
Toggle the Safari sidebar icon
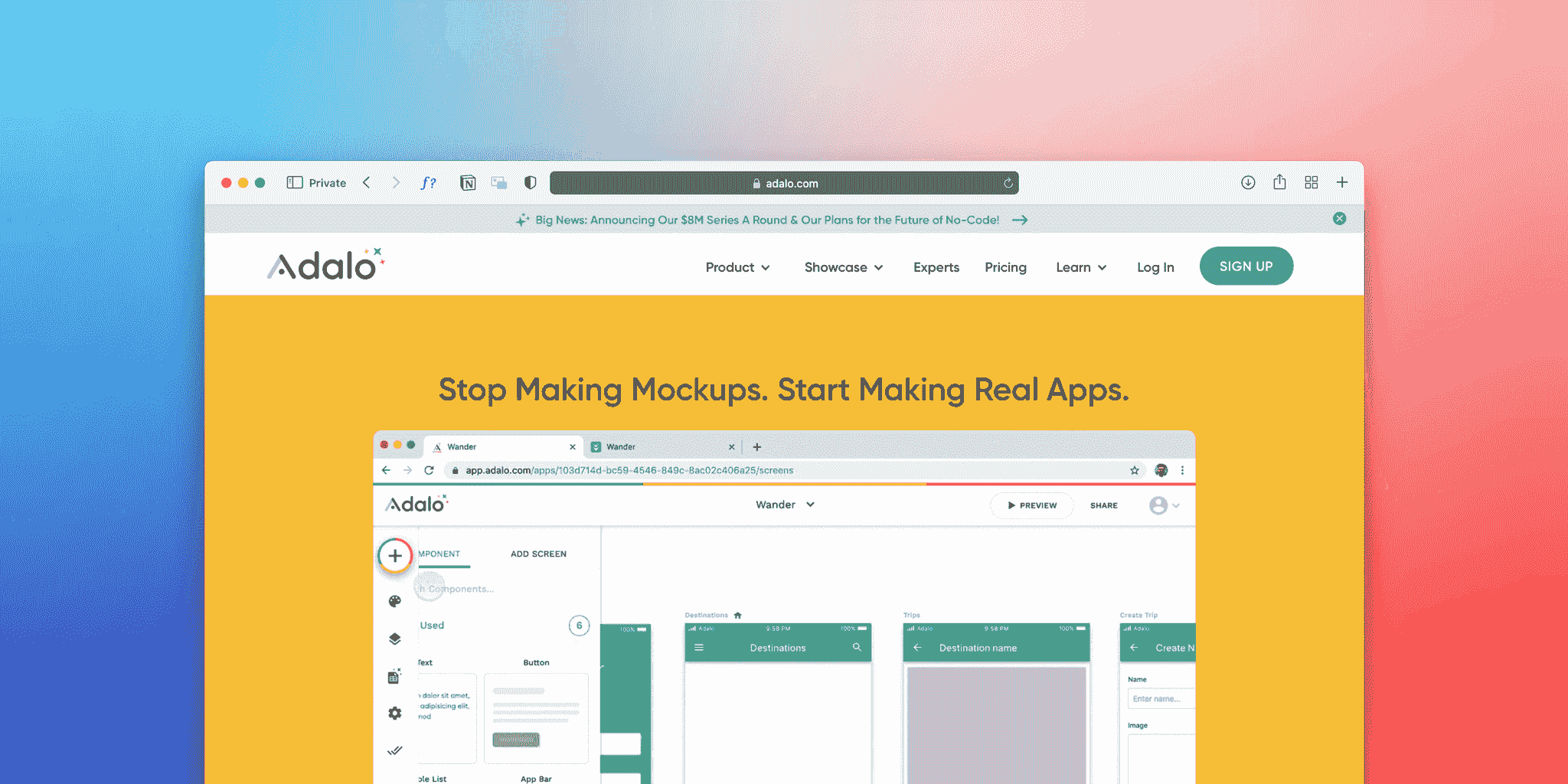point(295,182)
